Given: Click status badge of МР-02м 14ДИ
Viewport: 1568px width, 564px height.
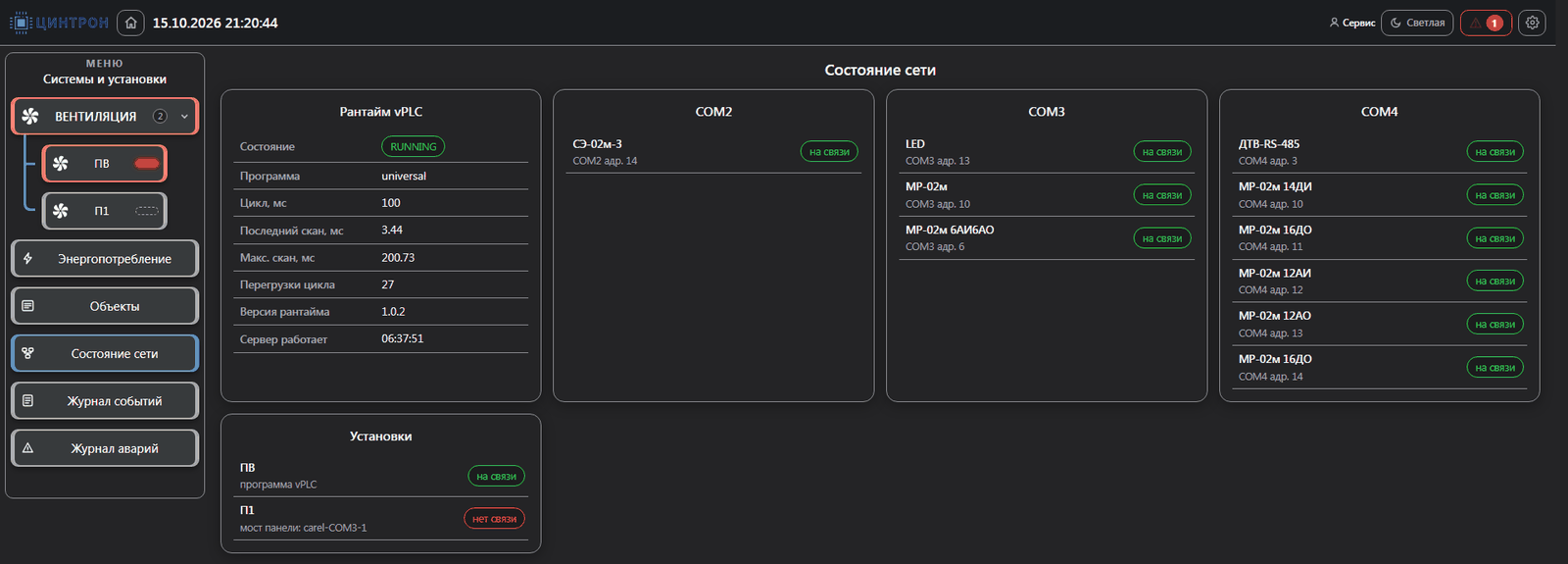Looking at the screenshot, I should [1495, 195].
